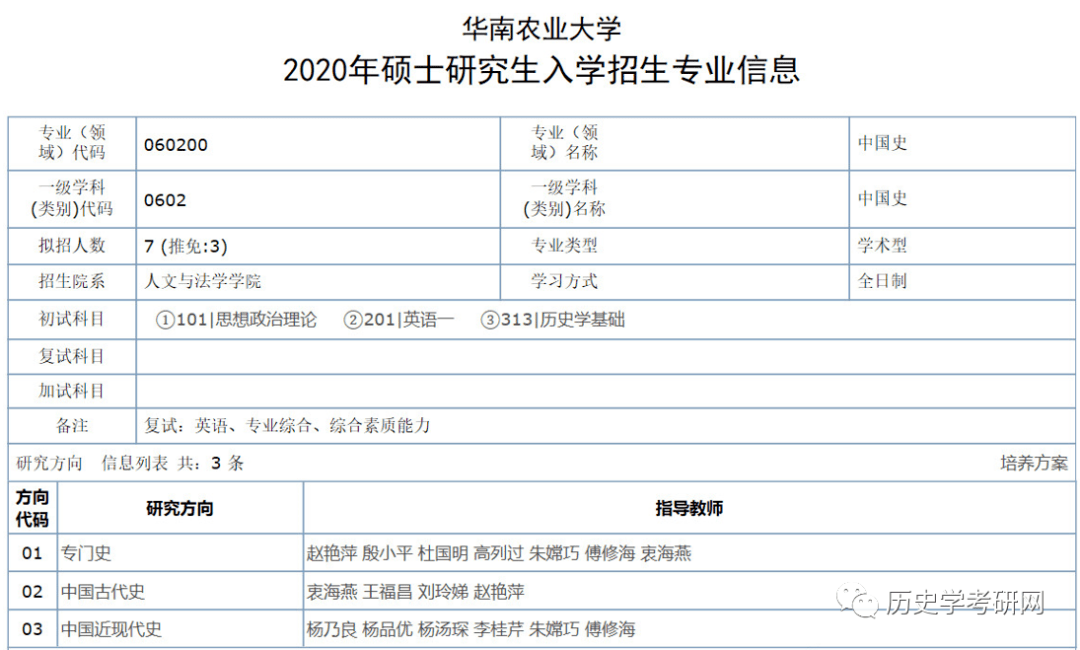1080x650 pixels.
Task: Click the 人文与法学学院 department value
Action: [x=202, y=281]
